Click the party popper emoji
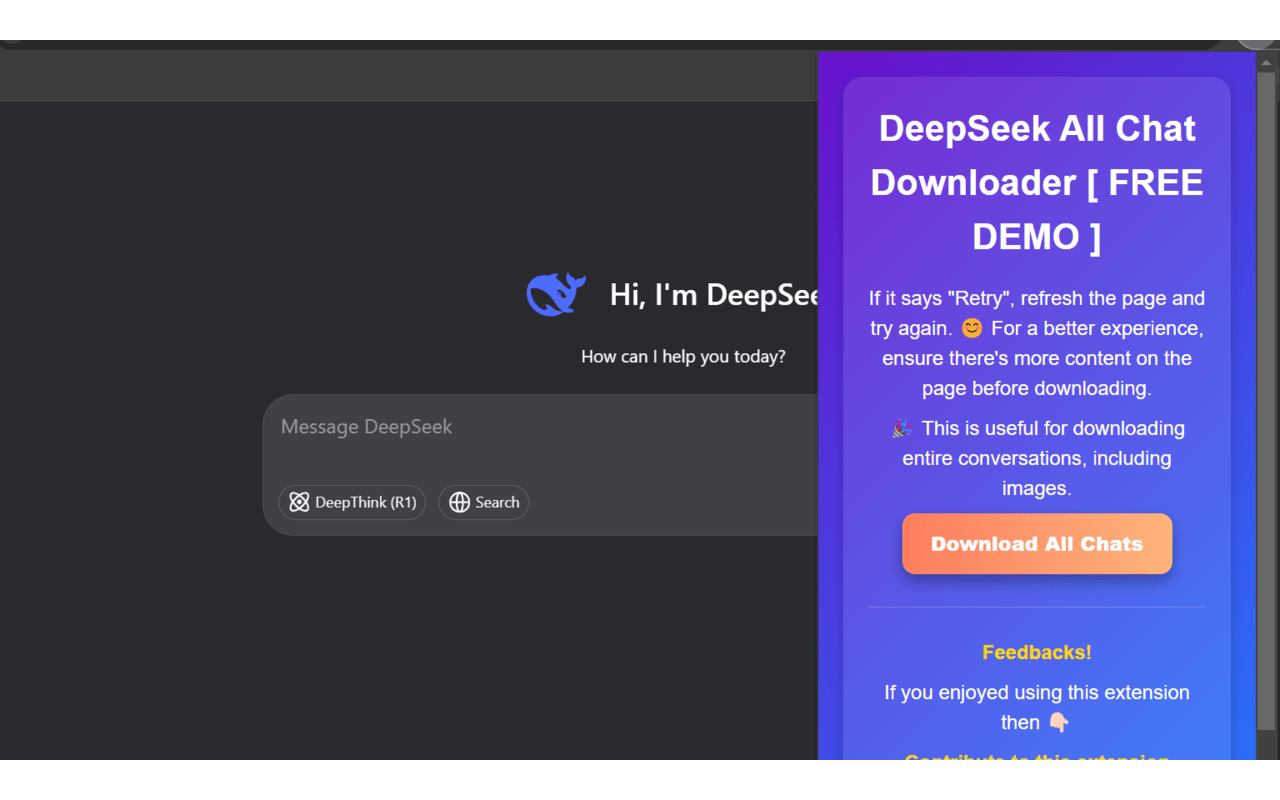The height and width of the screenshot is (800, 1280). (x=901, y=428)
